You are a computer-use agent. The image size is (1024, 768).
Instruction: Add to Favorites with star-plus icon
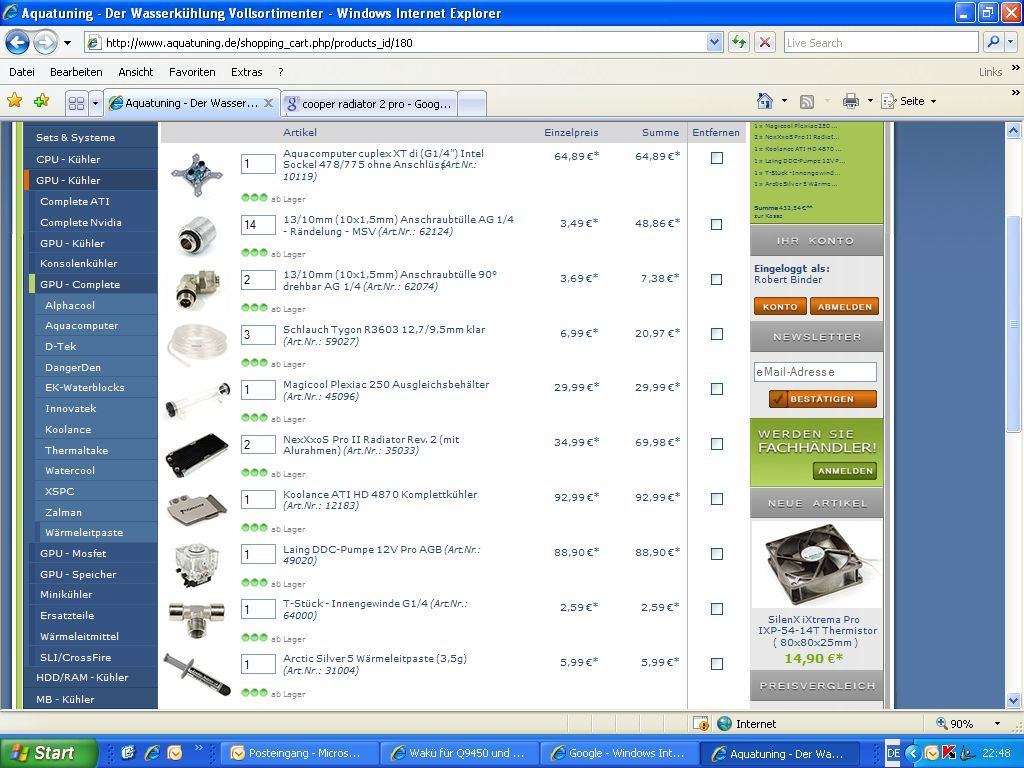[x=42, y=101]
